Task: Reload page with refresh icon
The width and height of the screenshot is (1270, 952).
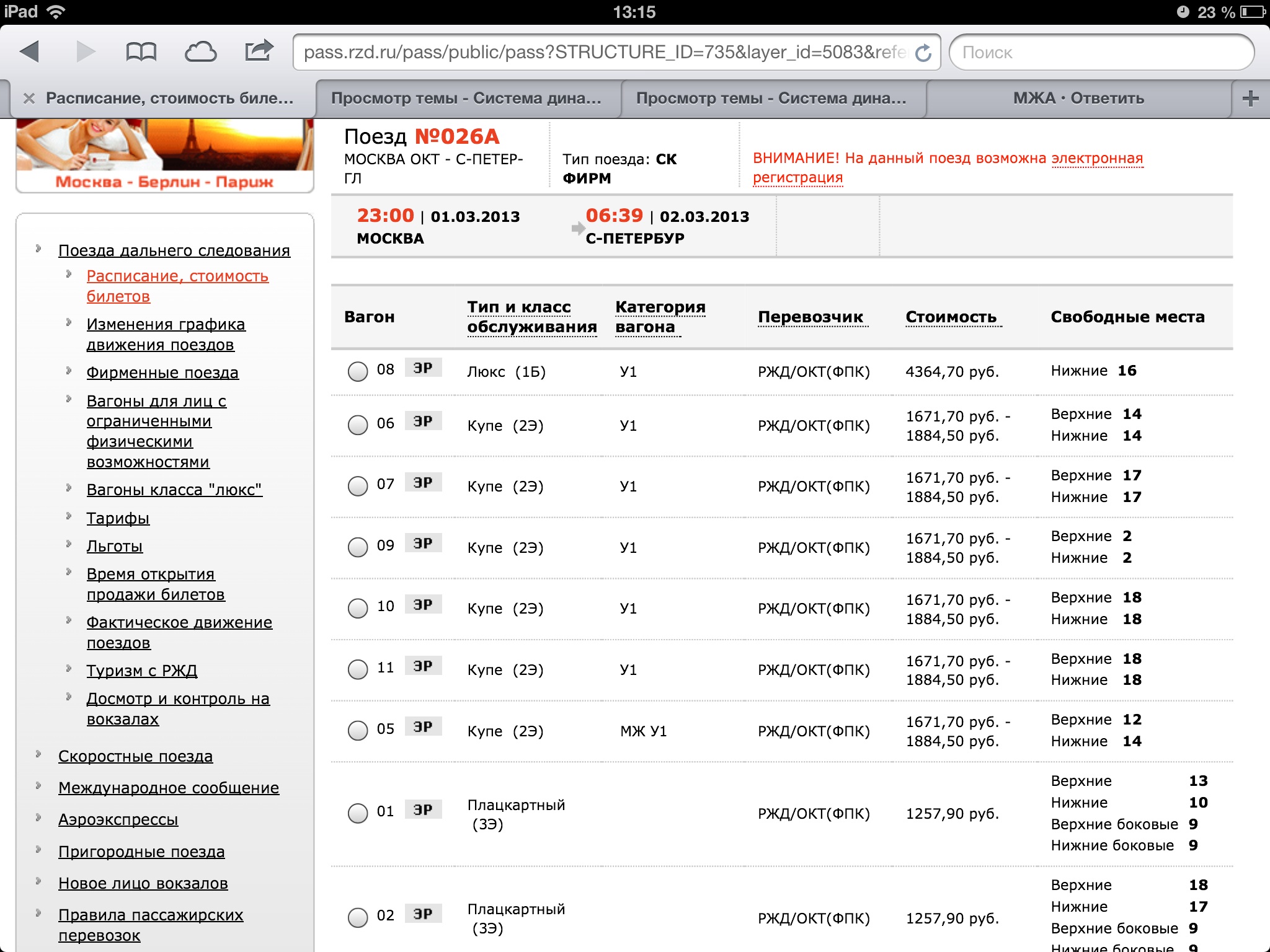Action: [923, 53]
